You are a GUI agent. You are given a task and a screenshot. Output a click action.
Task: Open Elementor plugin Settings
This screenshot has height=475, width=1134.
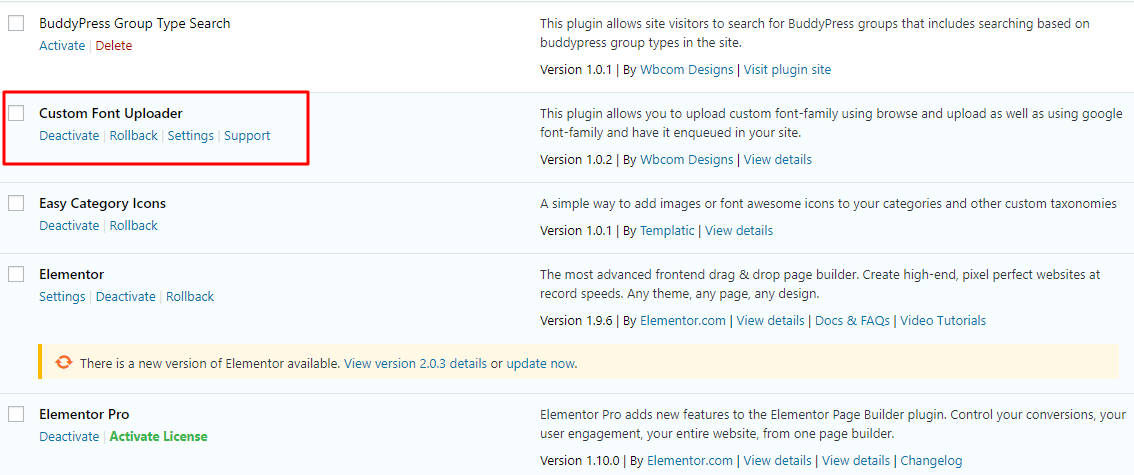pyautogui.click(x=61, y=296)
